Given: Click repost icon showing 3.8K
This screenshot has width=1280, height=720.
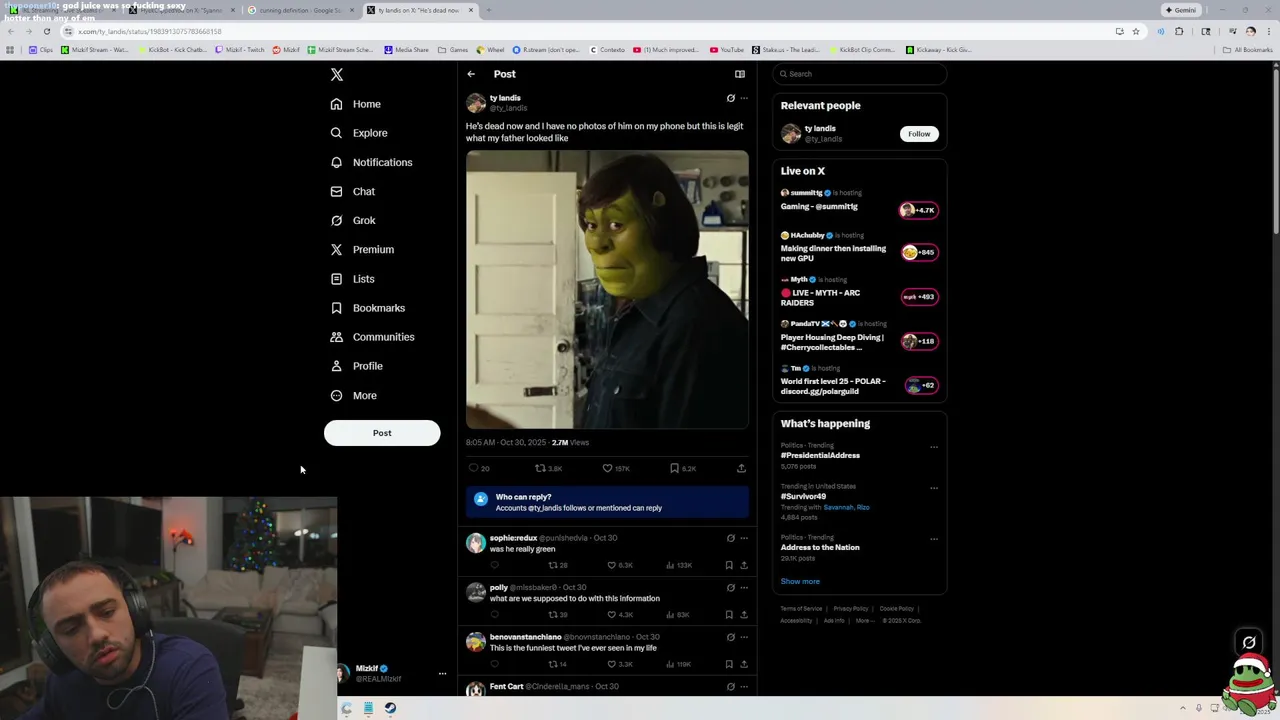Looking at the screenshot, I should (x=541, y=468).
